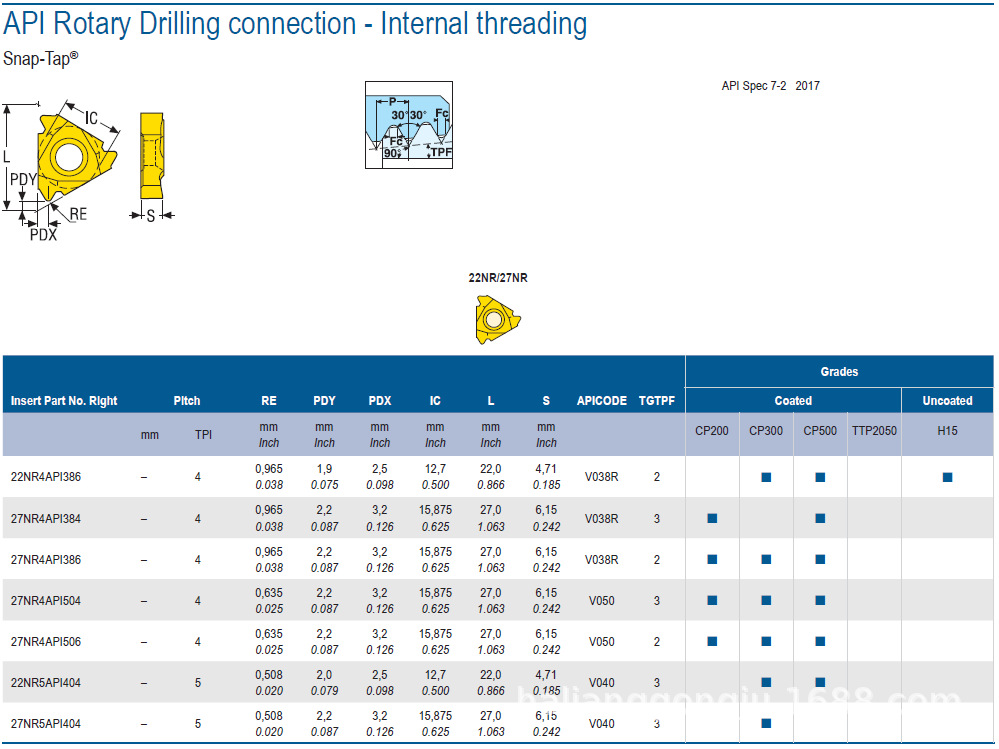Screen dimensions: 999x749
Task: Click the V040 API code in 27NR5API404 row
Action: pyautogui.click(x=601, y=724)
